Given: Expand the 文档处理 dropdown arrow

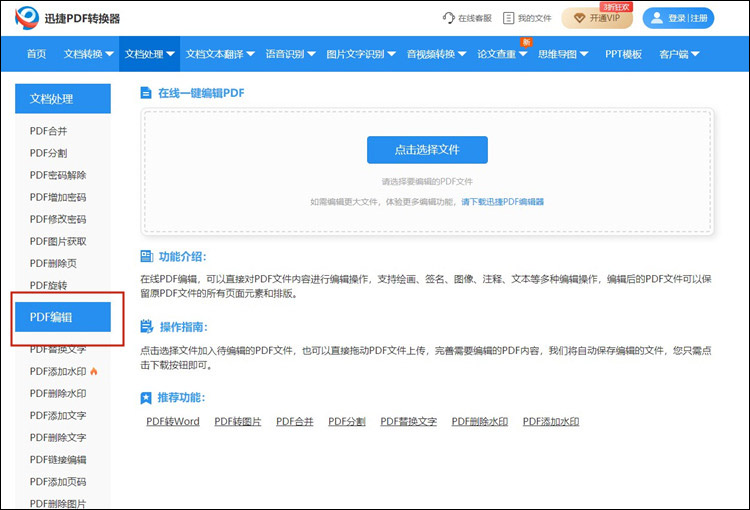Looking at the screenshot, I should [170, 54].
